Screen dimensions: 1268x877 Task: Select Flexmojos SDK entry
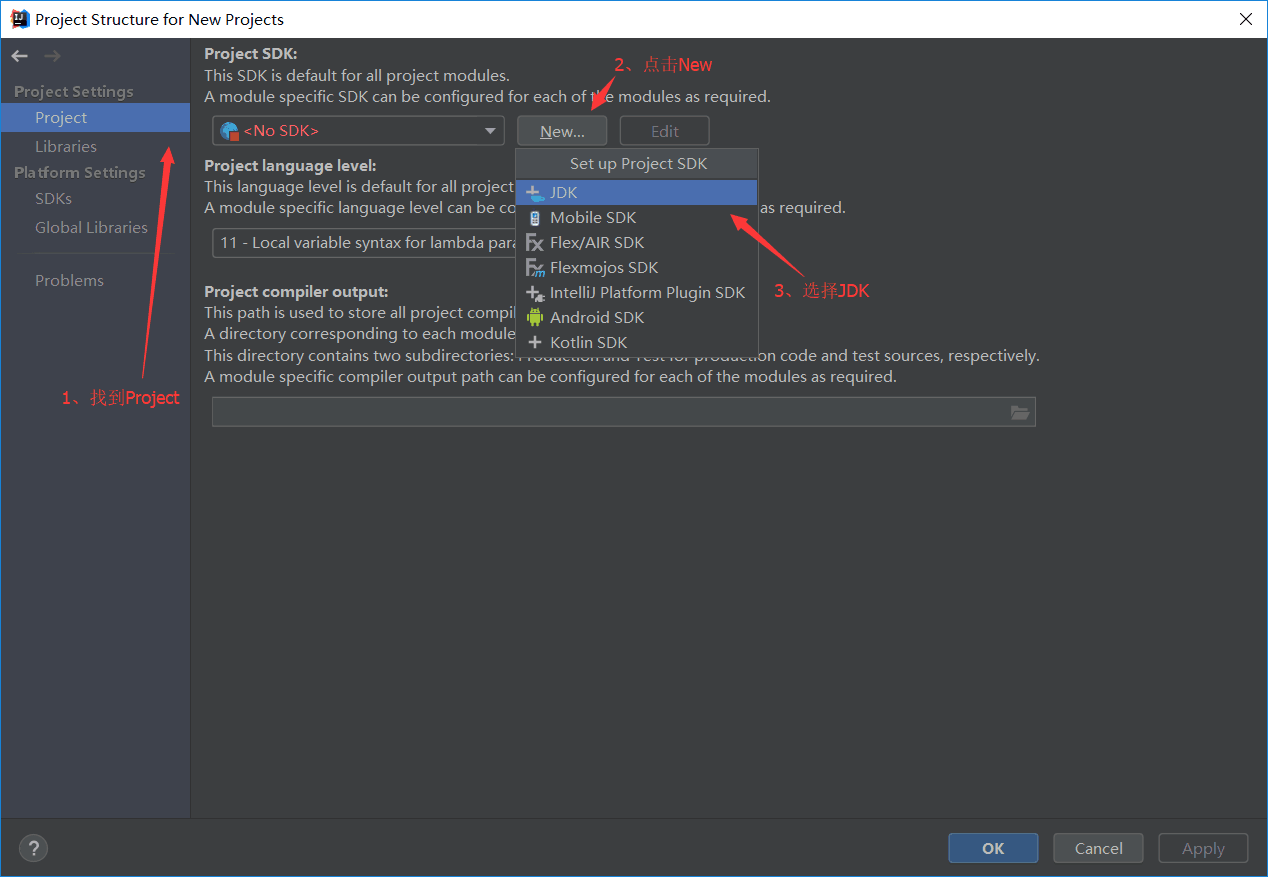pyautogui.click(x=604, y=267)
